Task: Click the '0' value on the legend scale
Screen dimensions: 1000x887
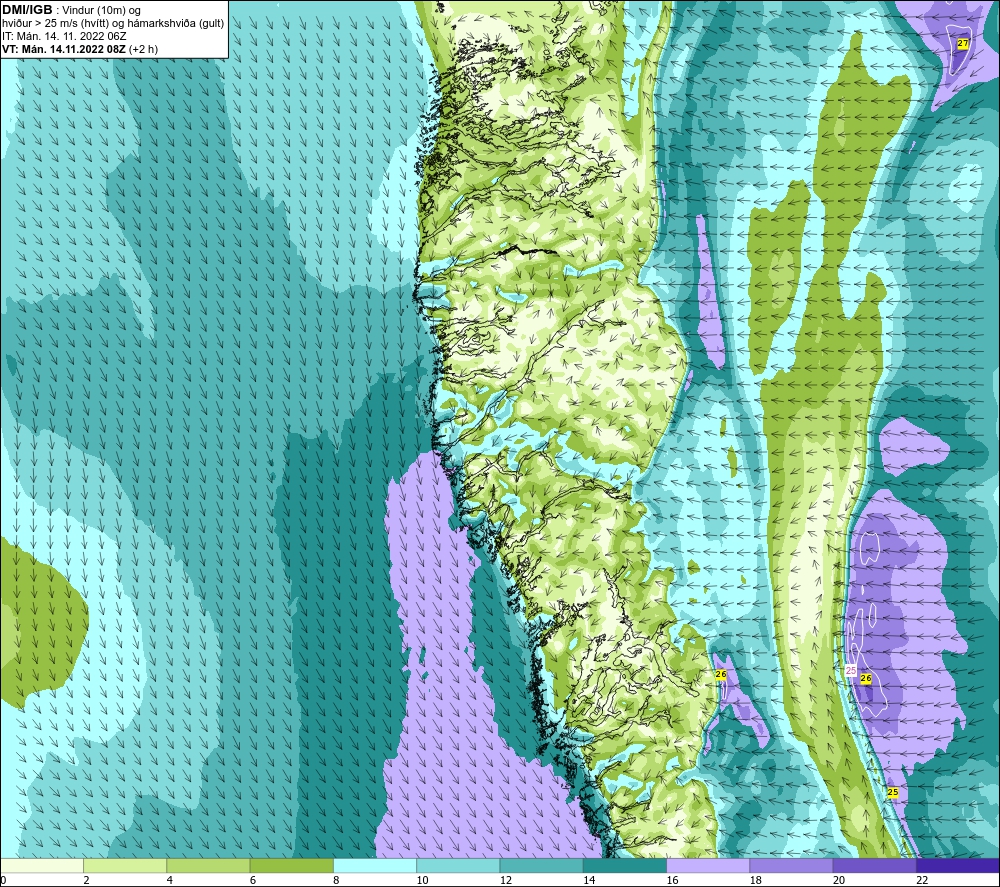Action: [x=3, y=881]
